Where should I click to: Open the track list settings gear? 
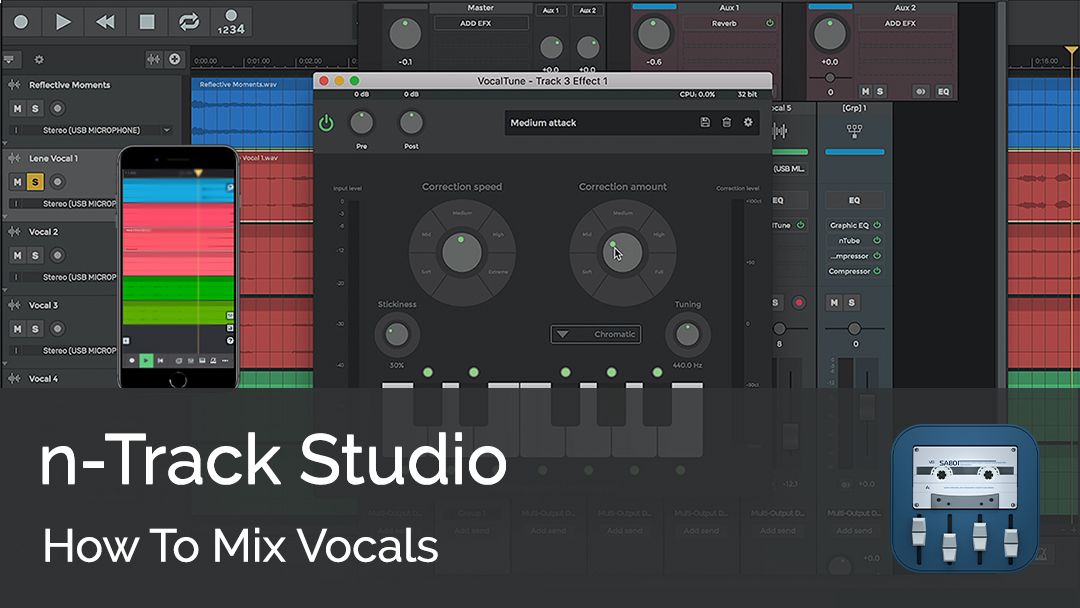[x=39, y=60]
